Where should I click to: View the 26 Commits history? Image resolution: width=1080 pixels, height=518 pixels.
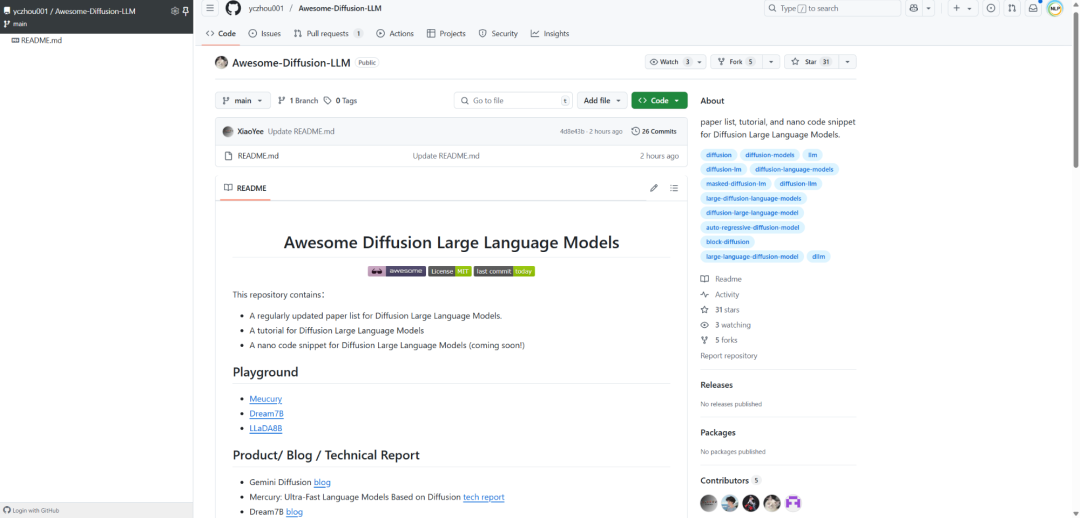[654, 132]
